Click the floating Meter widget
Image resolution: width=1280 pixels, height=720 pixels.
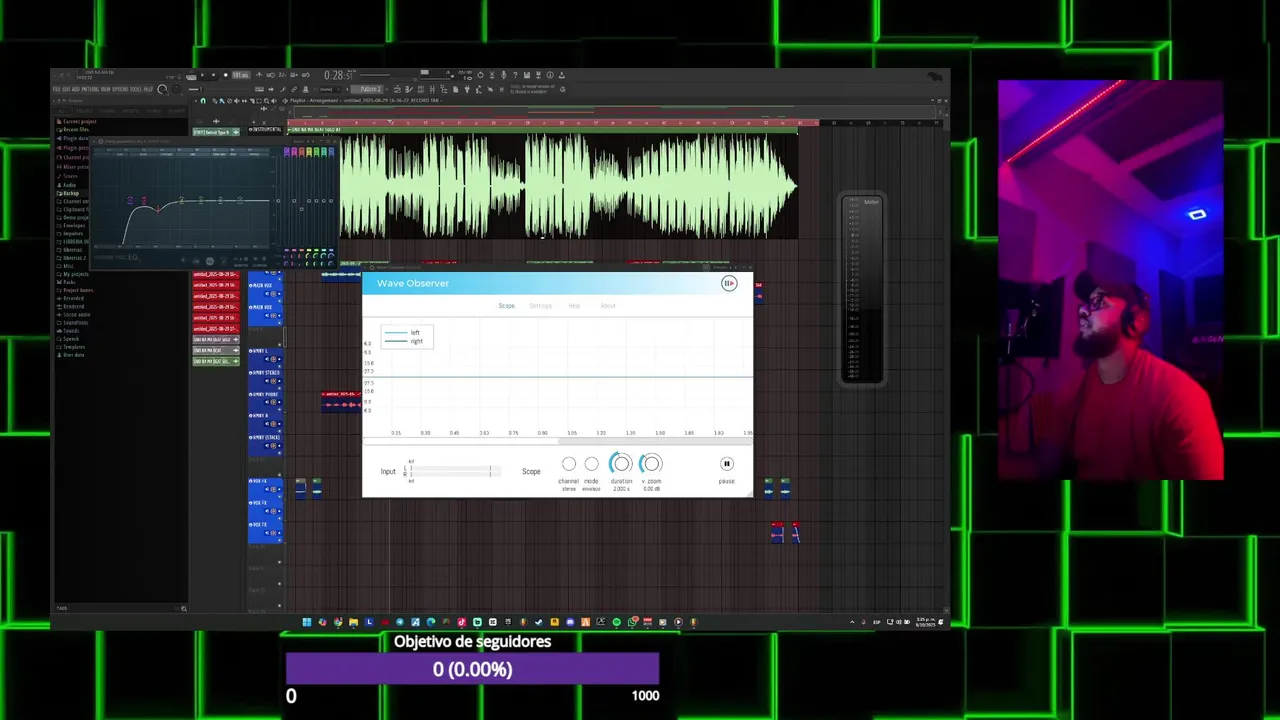click(x=861, y=288)
